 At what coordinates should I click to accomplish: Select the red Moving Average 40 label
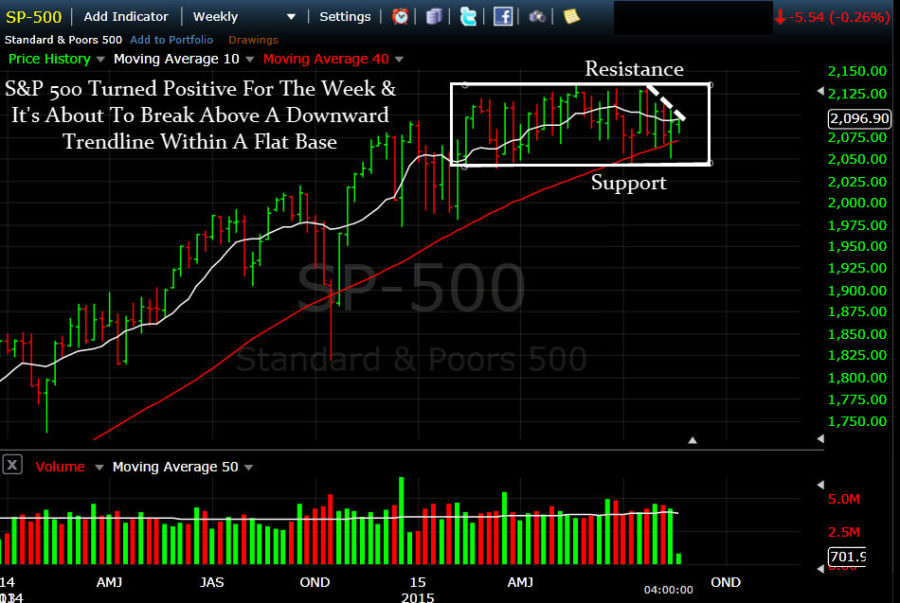click(x=325, y=59)
